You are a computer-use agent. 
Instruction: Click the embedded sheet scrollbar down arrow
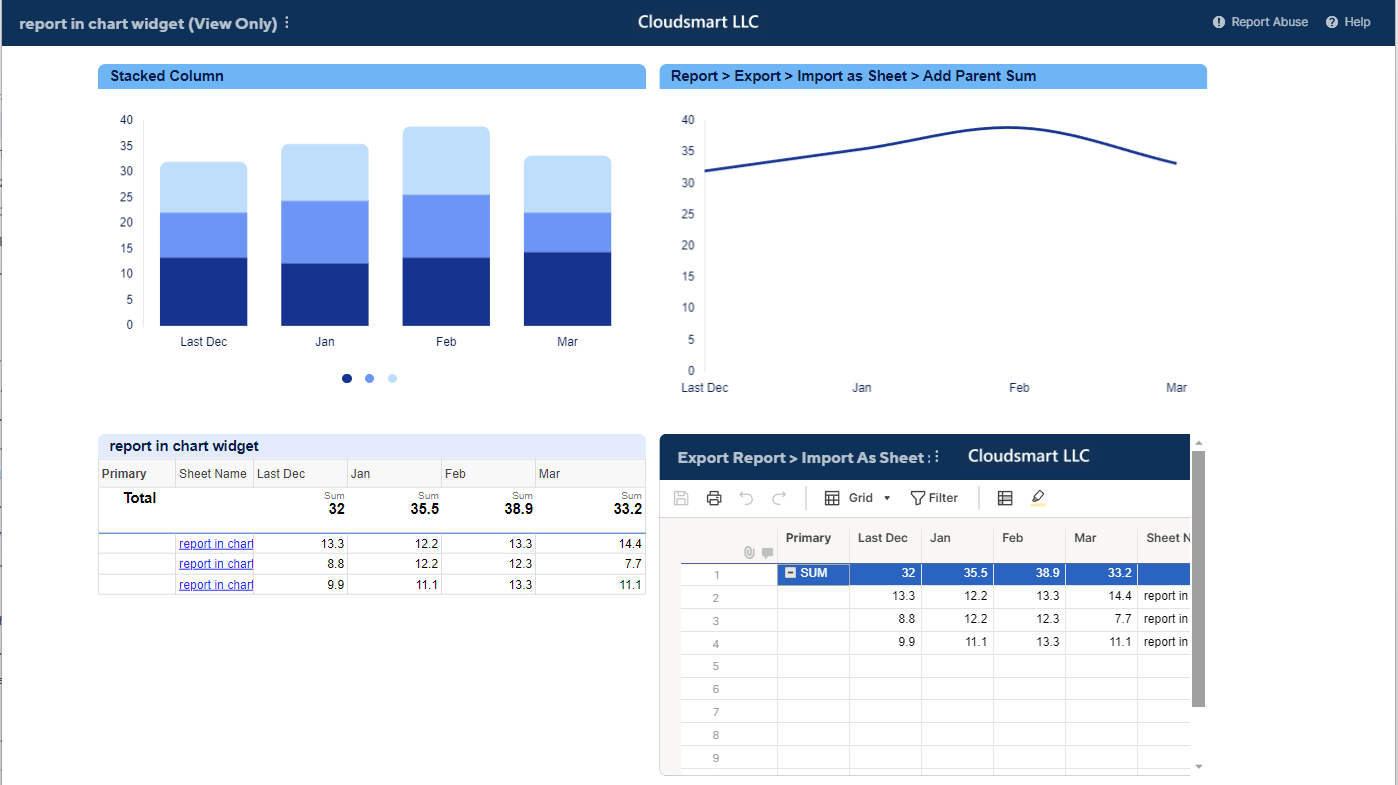pos(1198,767)
